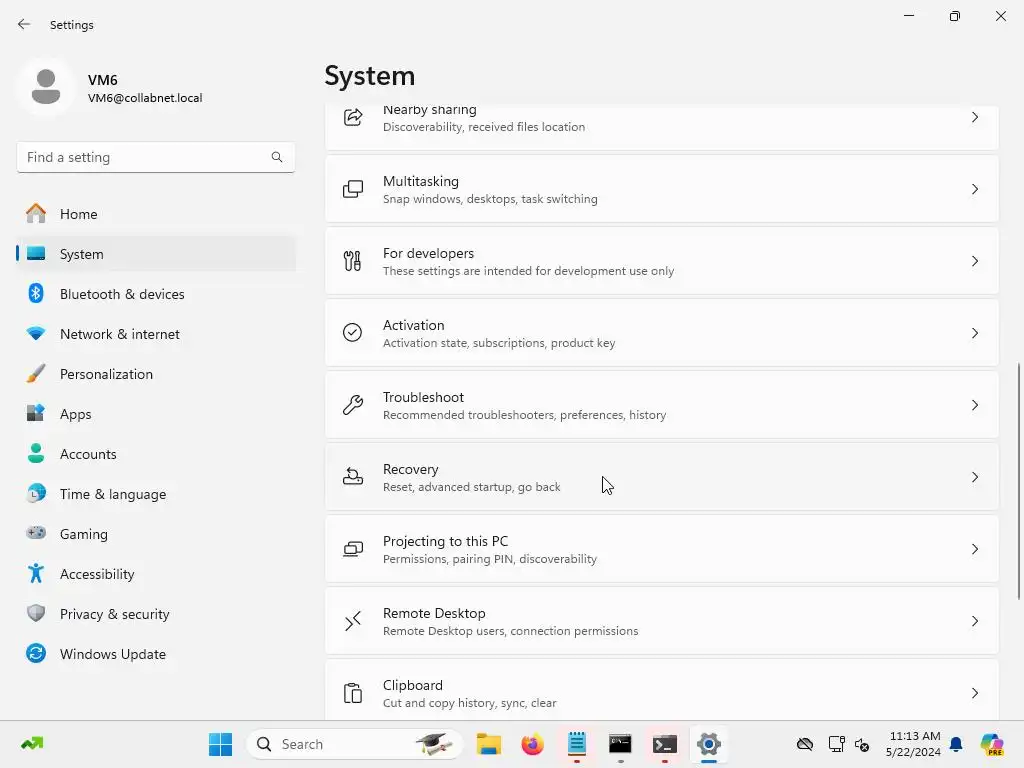Select System in the sidebar
The width and height of the screenshot is (1024, 768).
coord(156,253)
